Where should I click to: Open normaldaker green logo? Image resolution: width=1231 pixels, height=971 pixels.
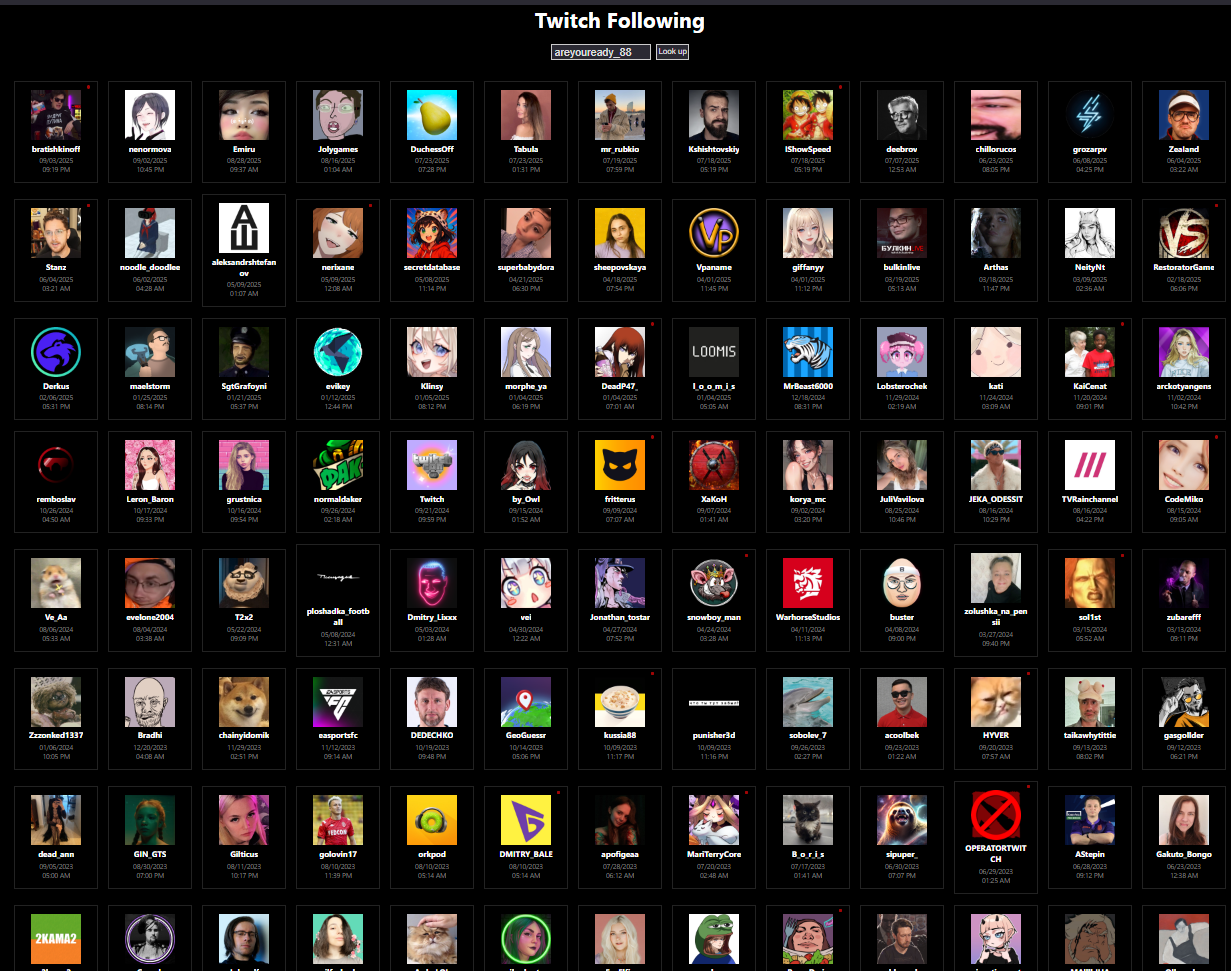338,465
